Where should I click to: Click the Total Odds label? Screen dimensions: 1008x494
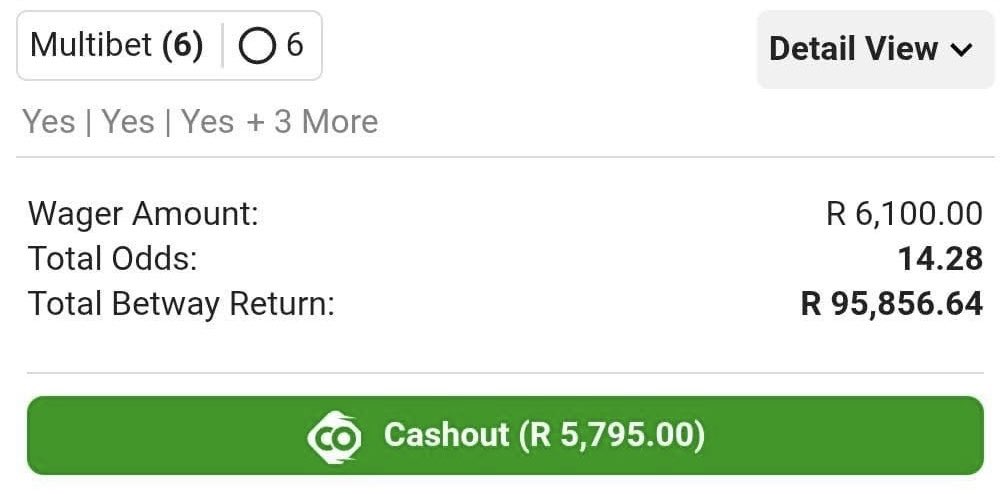coord(112,259)
